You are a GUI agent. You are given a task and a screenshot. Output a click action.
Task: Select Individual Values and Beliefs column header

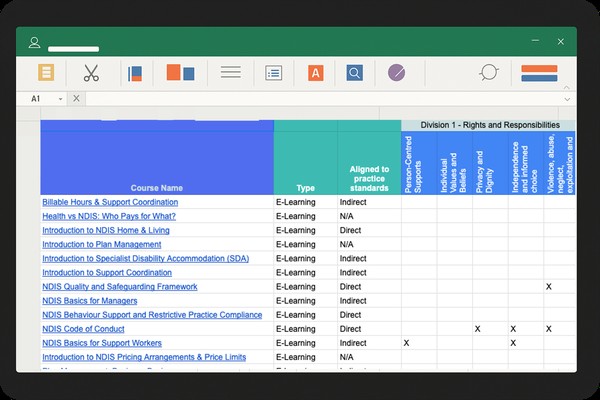pos(455,163)
